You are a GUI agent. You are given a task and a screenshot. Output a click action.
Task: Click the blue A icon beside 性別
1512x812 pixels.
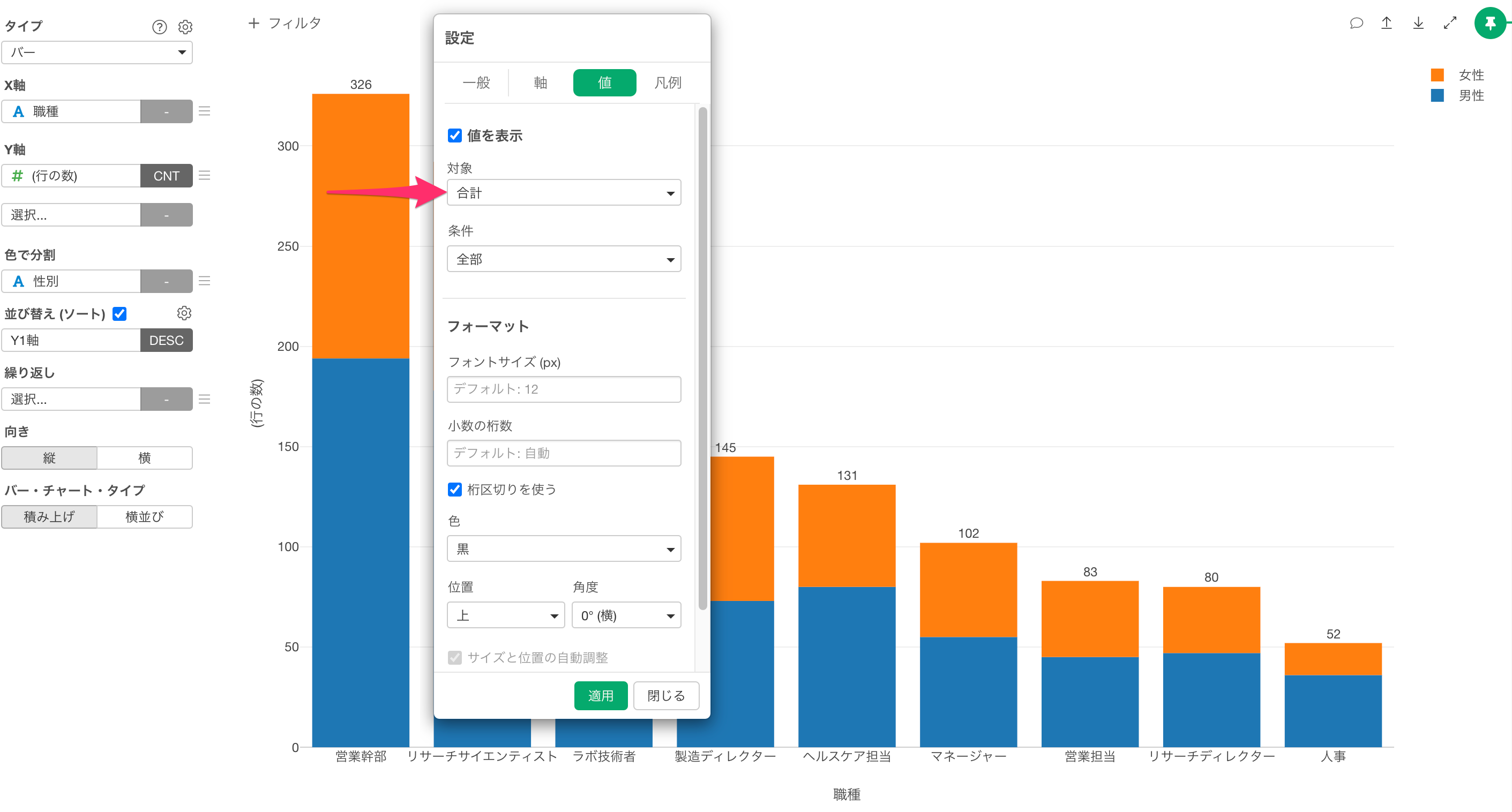[x=18, y=281]
